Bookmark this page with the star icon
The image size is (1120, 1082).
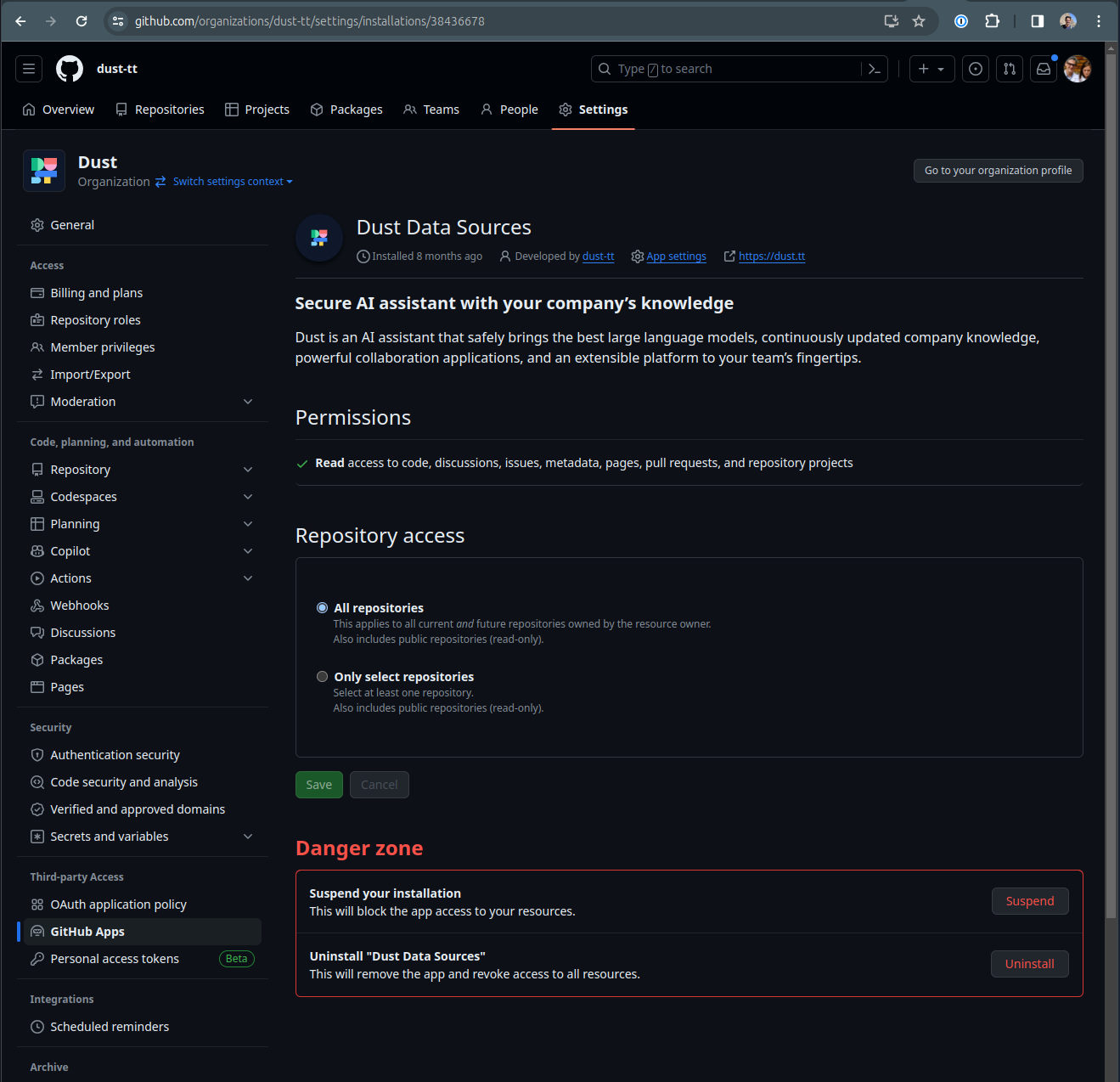919,21
